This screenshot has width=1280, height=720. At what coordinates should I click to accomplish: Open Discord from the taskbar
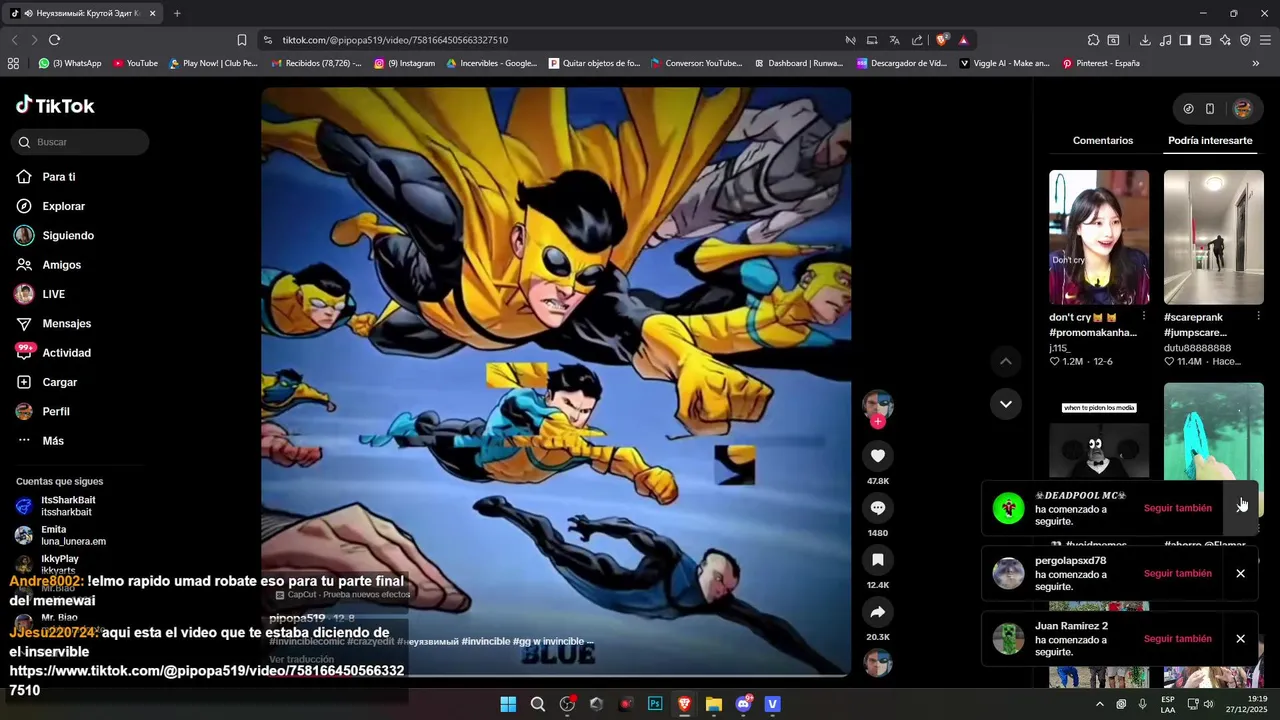tap(743, 704)
